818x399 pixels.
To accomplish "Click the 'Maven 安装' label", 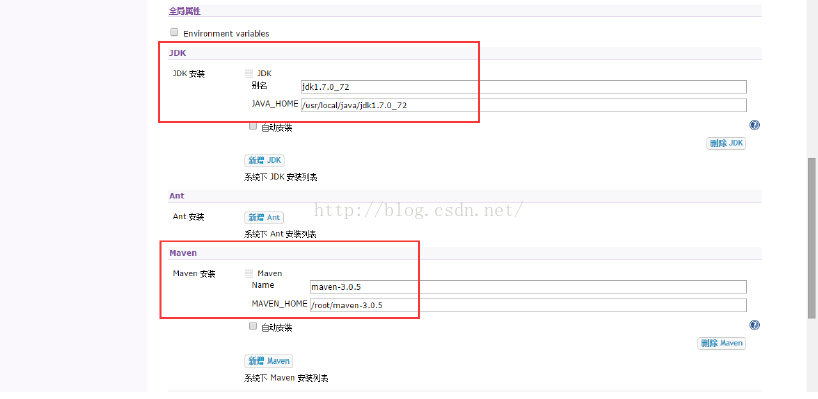I will pyautogui.click(x=194, y=273).
